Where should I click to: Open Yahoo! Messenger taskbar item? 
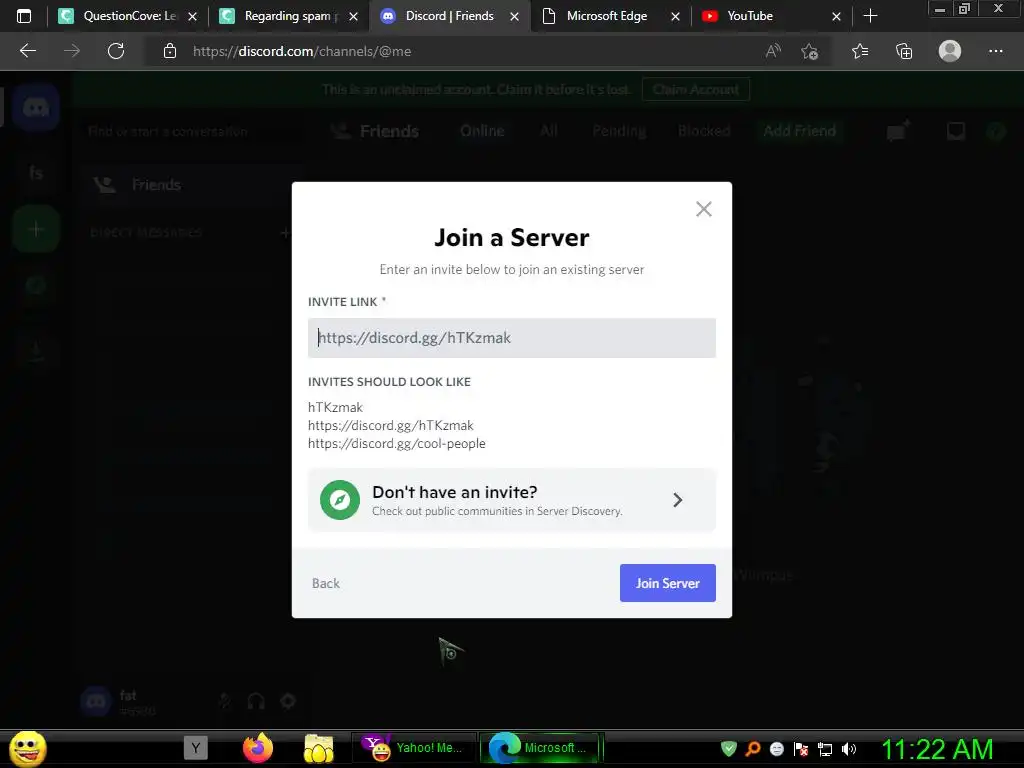(414, 748)
